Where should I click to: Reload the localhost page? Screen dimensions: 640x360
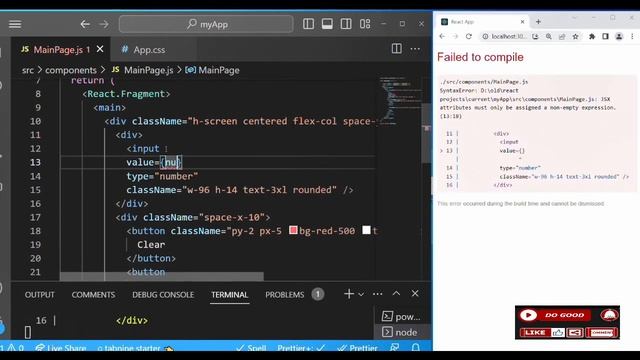[x=469, y=36]
